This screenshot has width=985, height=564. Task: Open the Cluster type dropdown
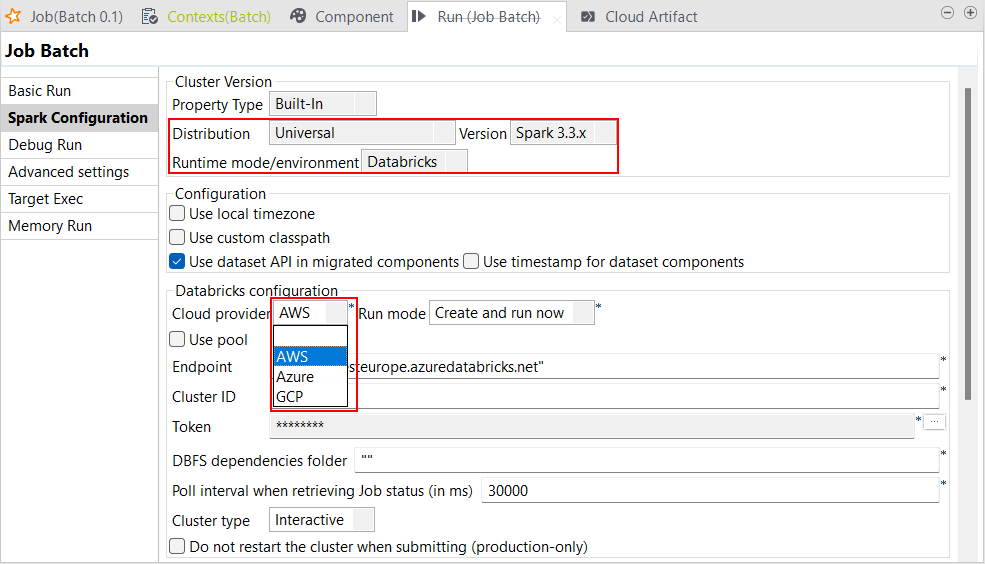[x=322, y=520]
